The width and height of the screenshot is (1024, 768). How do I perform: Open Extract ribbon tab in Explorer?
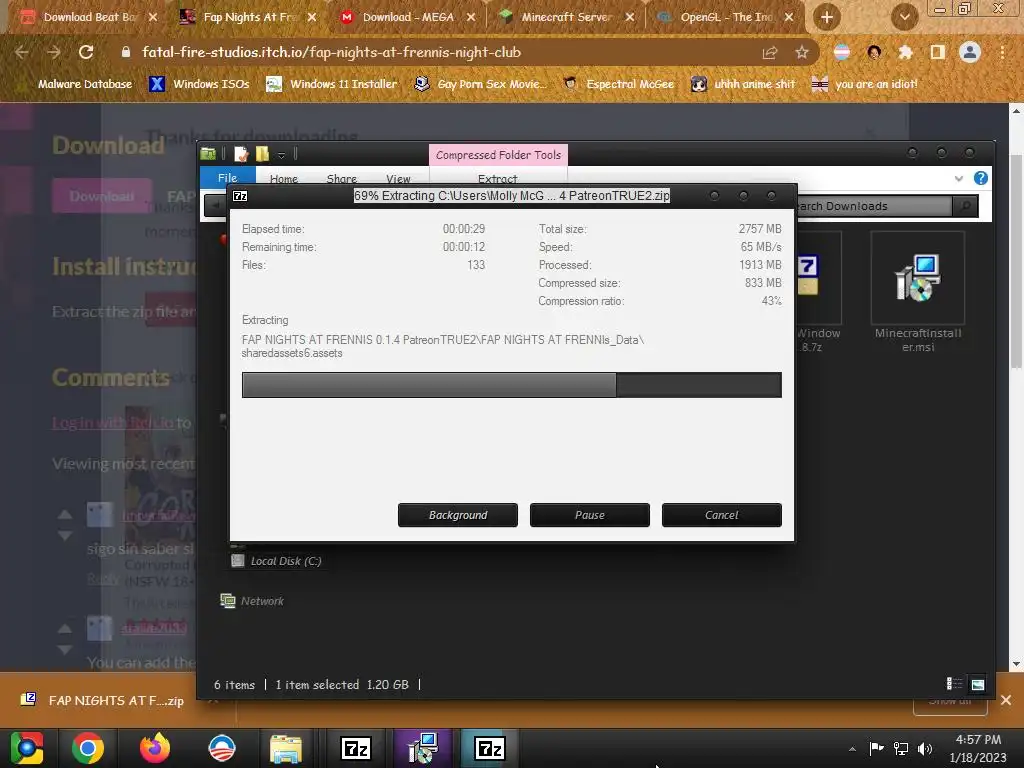[498, 179]
